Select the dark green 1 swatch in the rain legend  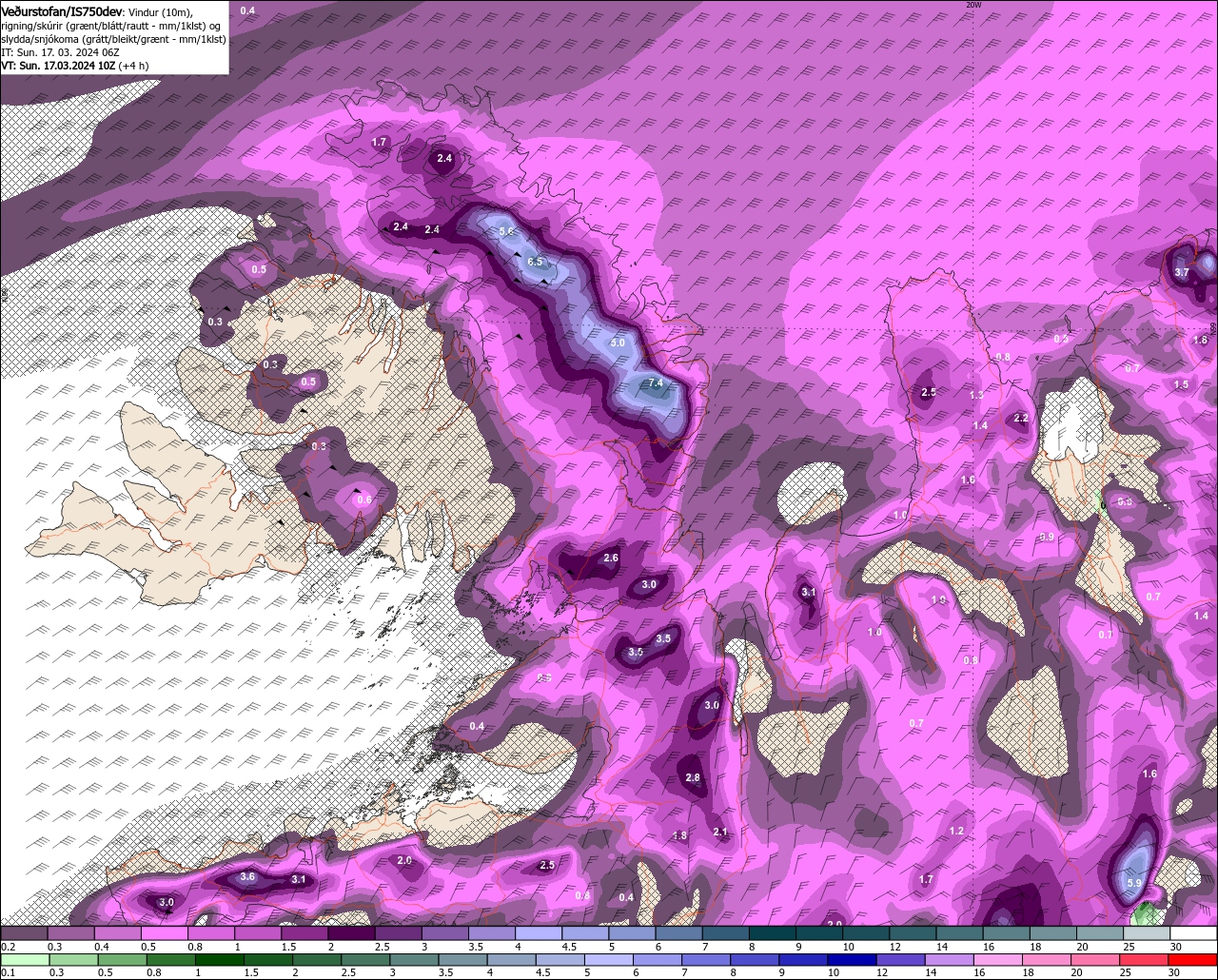tap(220, 959)
